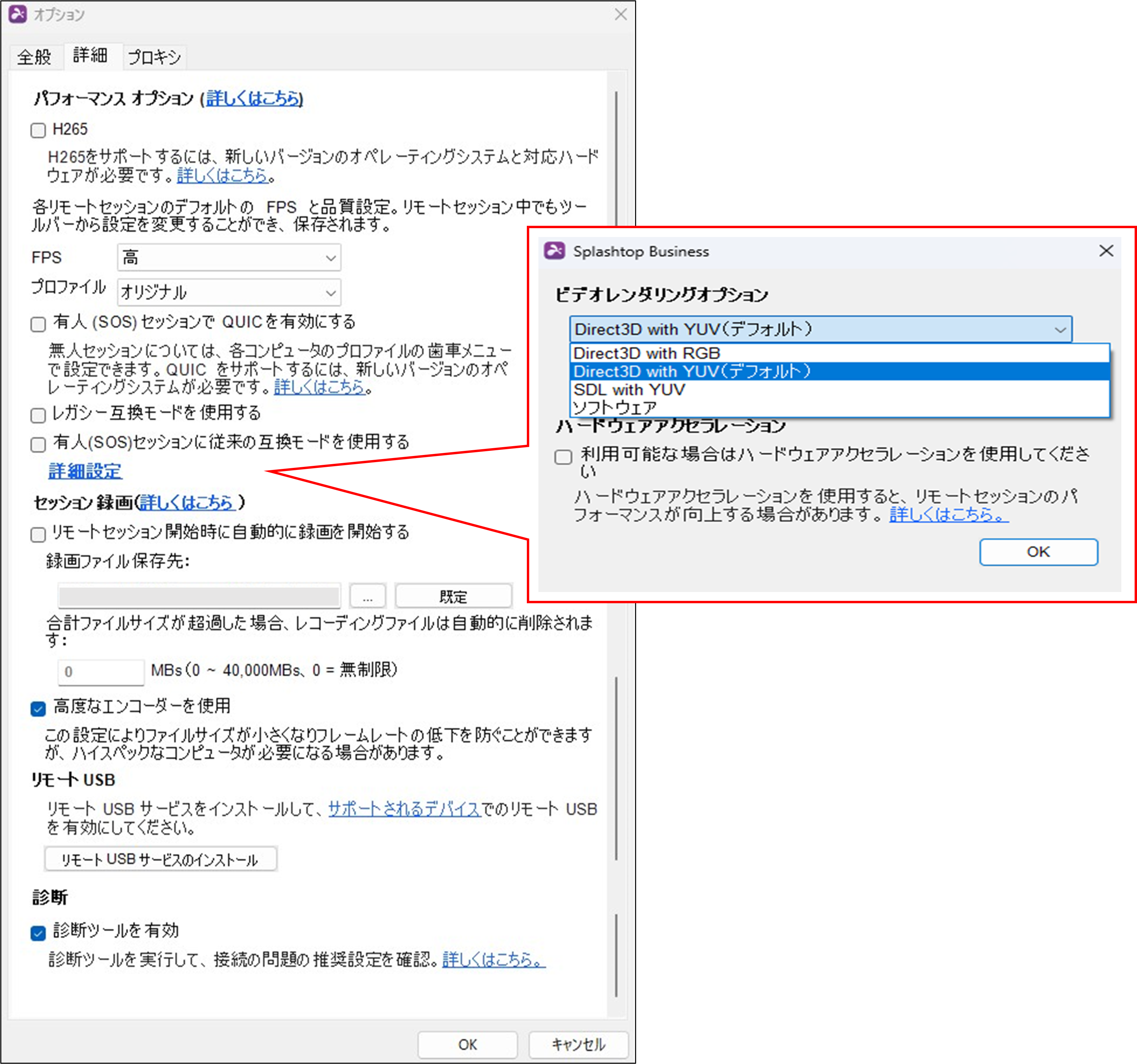Screen dimensions: 1137x1064
Task: Expand the プロファイル dropdown
Action: [229, 292]
